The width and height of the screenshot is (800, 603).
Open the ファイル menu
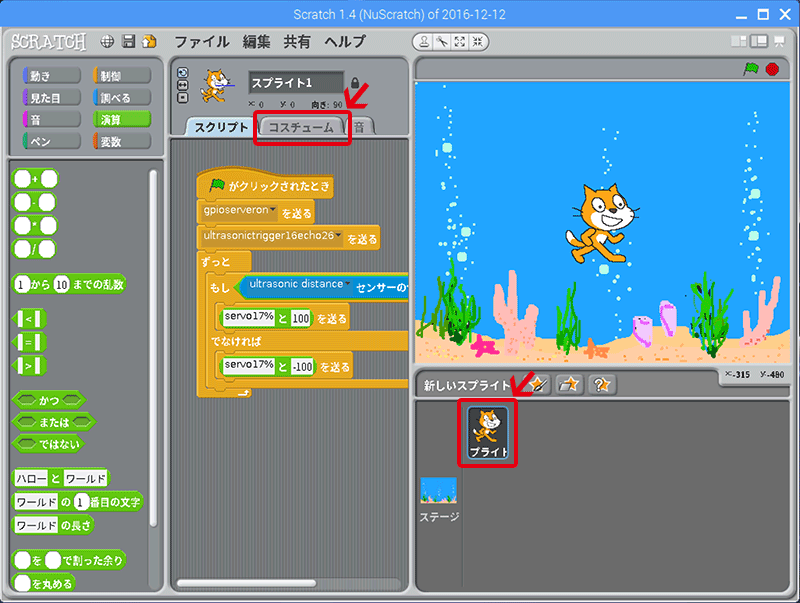pyautogui.click(x=201, y=42)
